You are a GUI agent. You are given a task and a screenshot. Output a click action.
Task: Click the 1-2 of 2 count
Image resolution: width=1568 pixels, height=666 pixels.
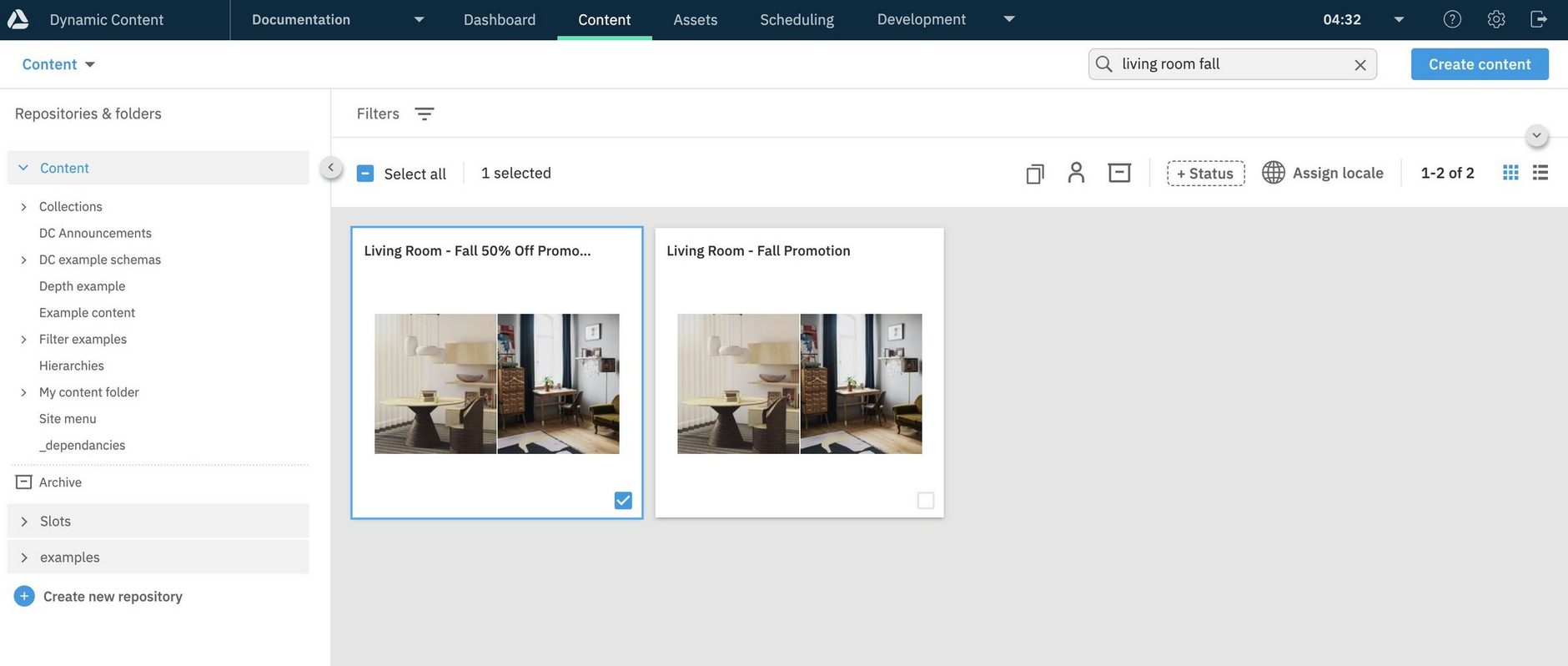point(1448,173)
